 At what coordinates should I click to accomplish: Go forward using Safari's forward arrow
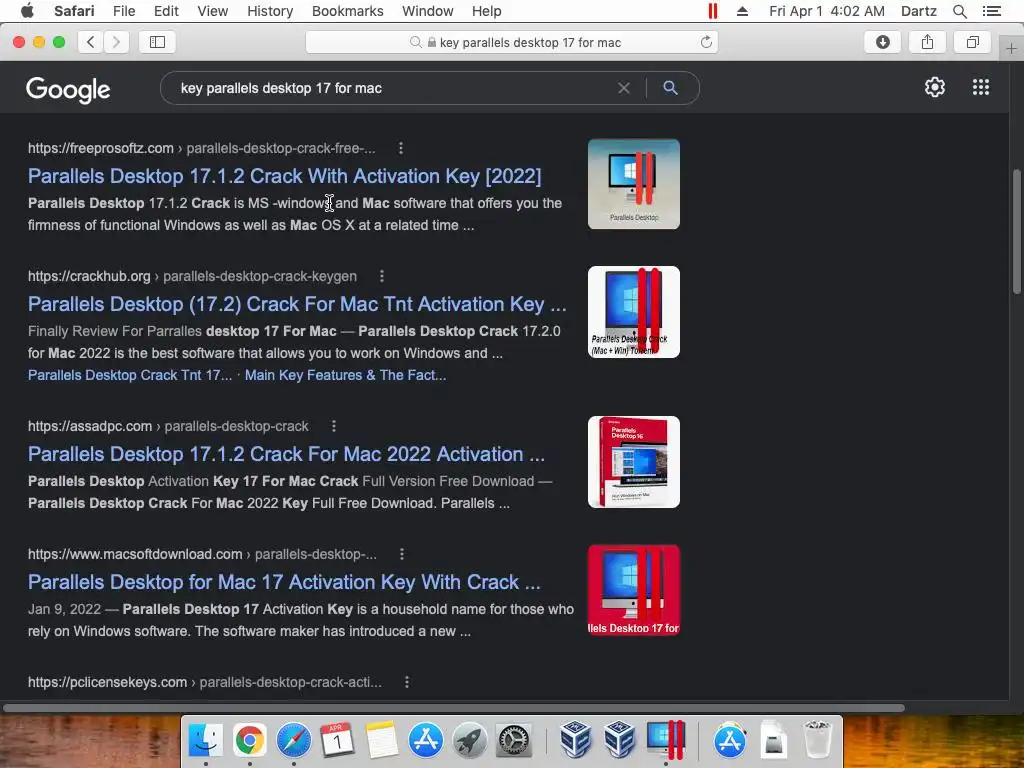(x=116, y=42)
